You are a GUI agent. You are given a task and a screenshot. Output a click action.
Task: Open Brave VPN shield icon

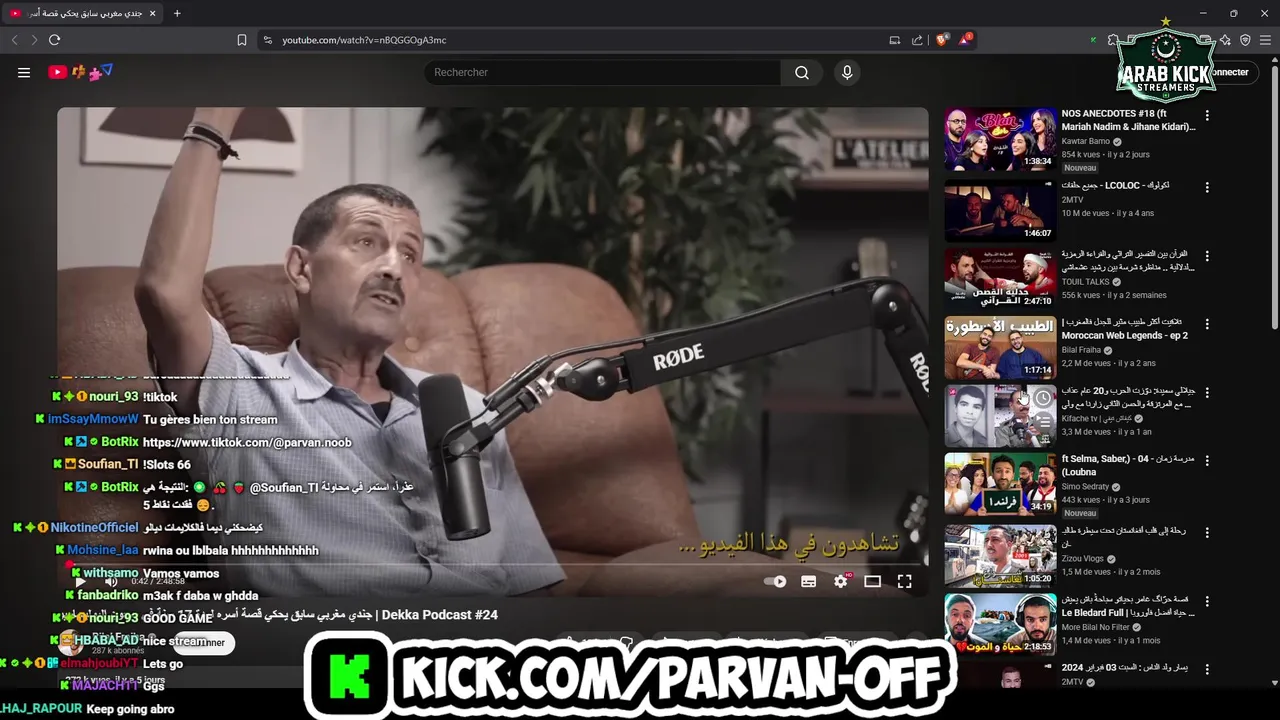1245,40
